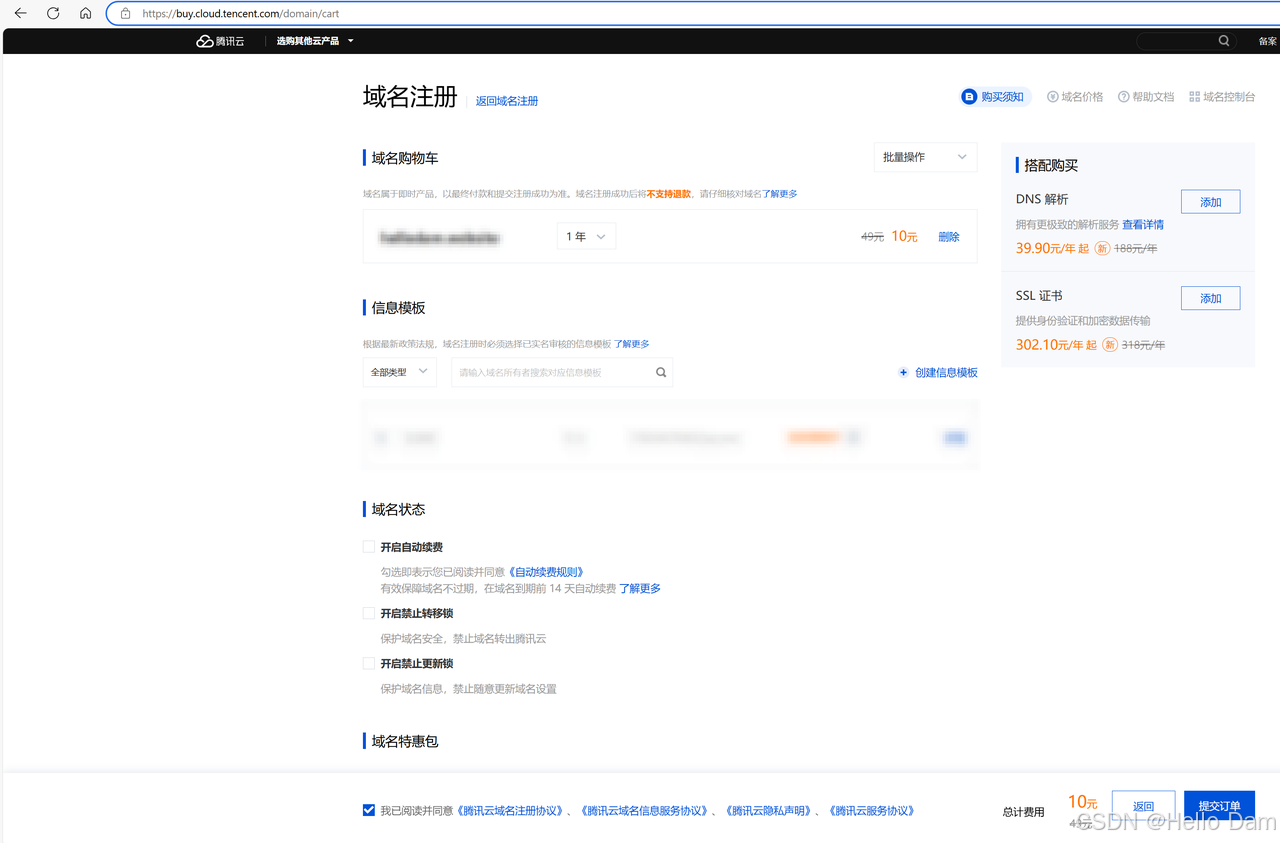
Task: Expand the 批量操作 dropdown
Action: click(924, 157)
